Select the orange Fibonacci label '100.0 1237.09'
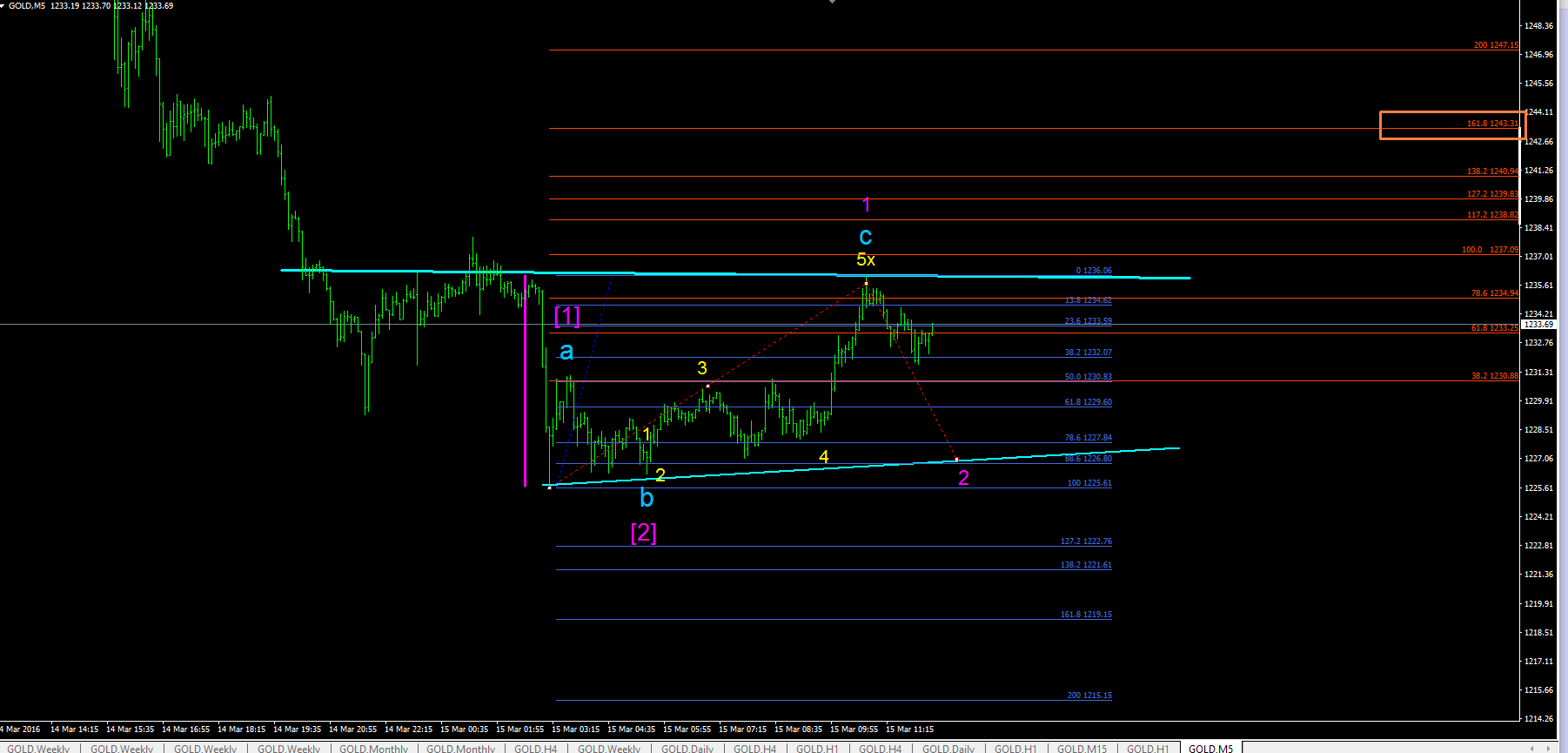The image size is (1568, 753). tap(1490, 250)
